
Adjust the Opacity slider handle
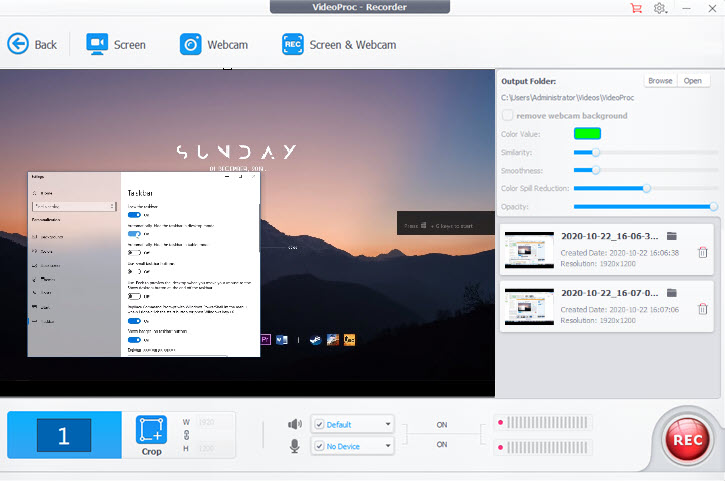(x=713, y=206)
